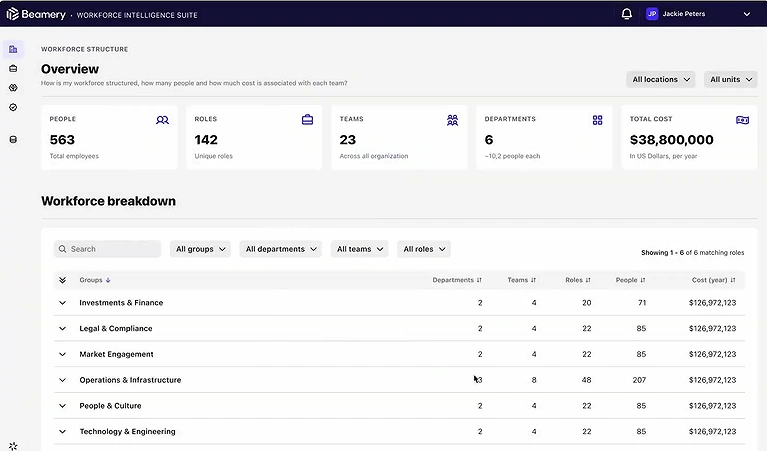767x451 pixels.
Task: Expand all rows with double chevron
Action: pos(62,280)
